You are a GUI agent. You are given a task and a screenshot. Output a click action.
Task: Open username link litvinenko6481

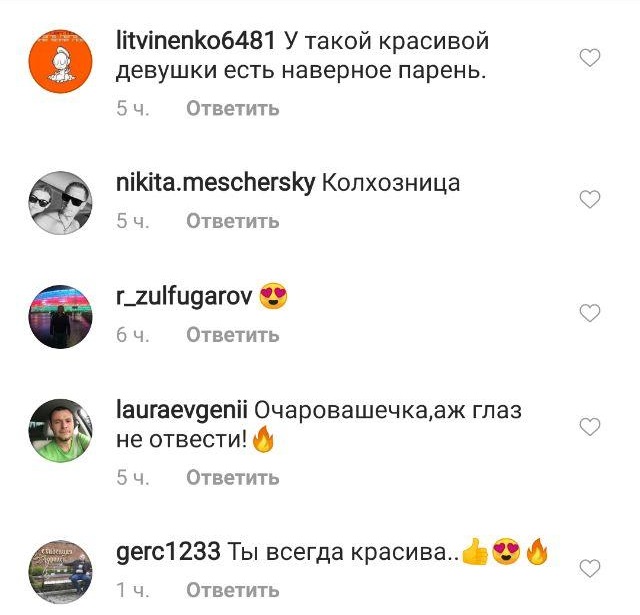coord(196,41)
